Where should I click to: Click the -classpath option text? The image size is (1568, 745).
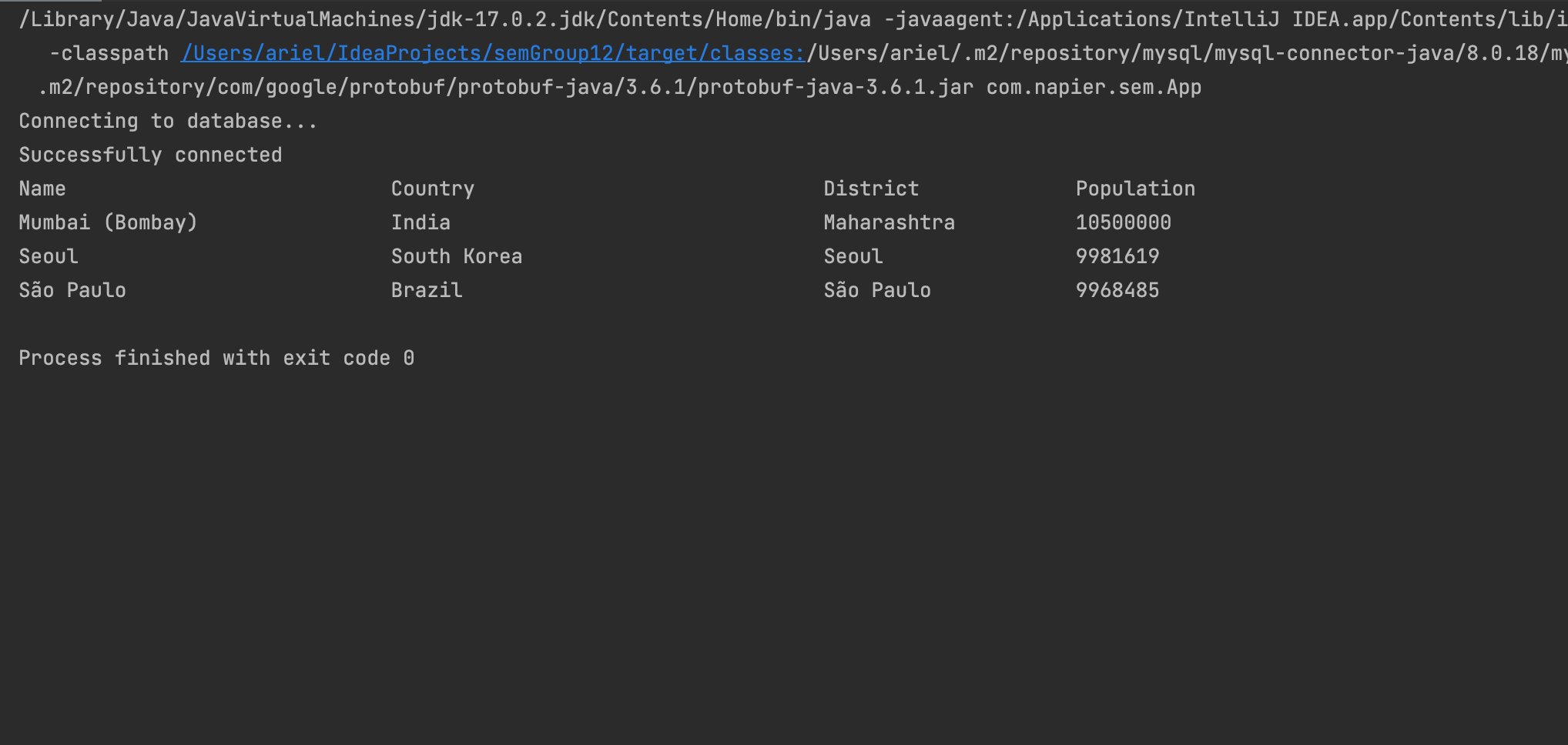click(109, 53)
